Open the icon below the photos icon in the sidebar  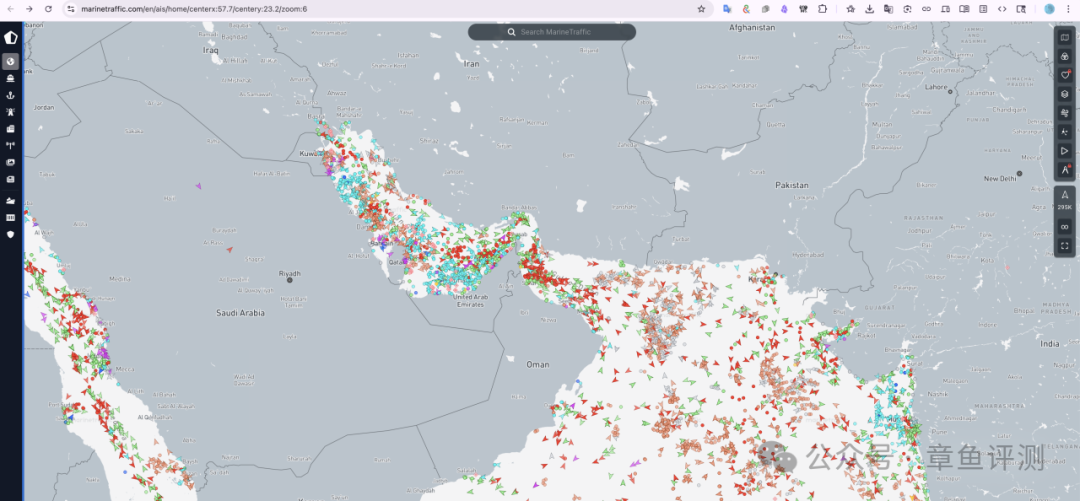pyautogui.click(x=10, y=179)
